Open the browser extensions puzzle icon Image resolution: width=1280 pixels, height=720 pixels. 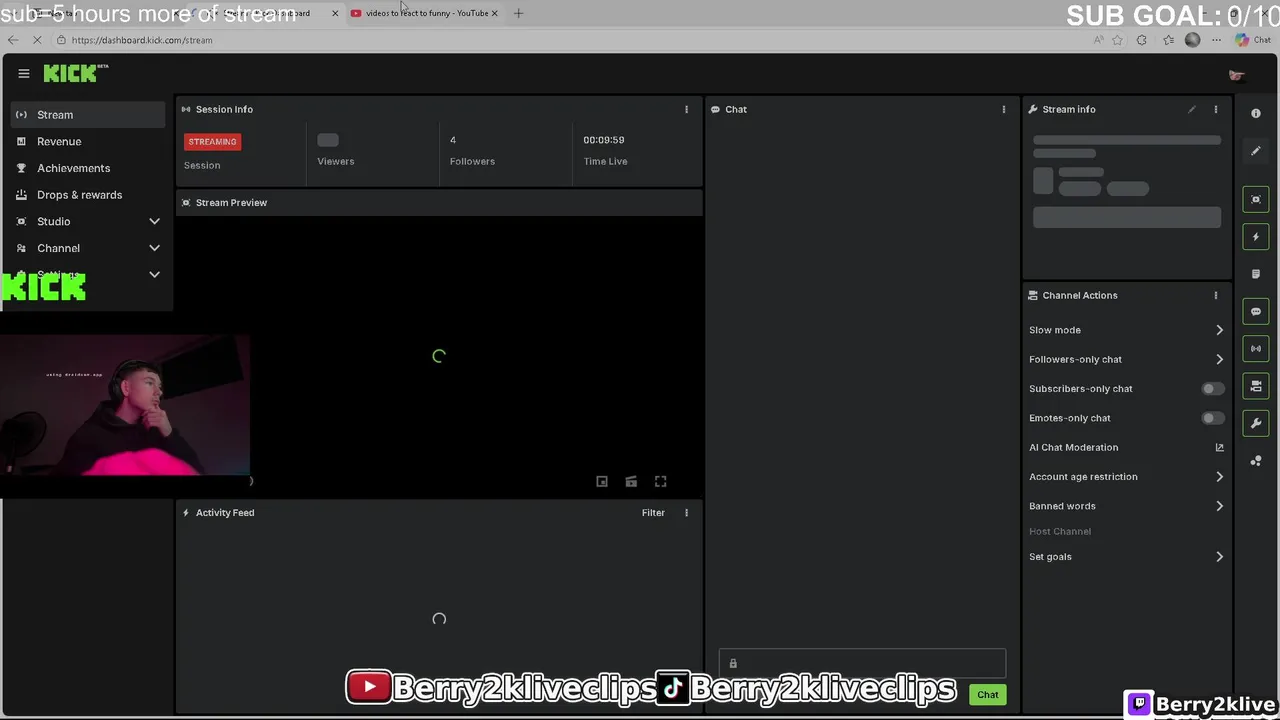1142,40
